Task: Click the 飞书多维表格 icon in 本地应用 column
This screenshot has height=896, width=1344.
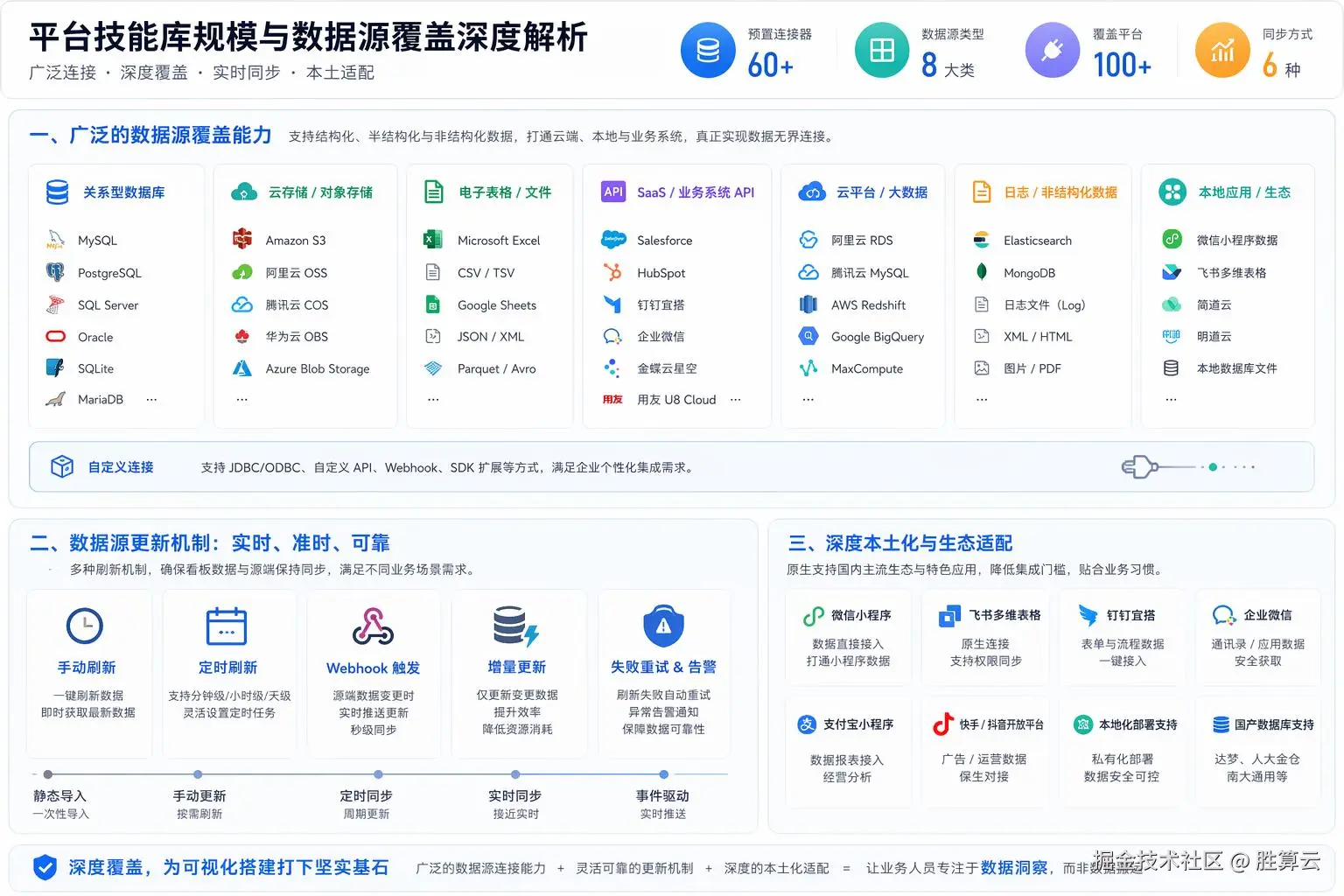Action: coord(1172,272)
